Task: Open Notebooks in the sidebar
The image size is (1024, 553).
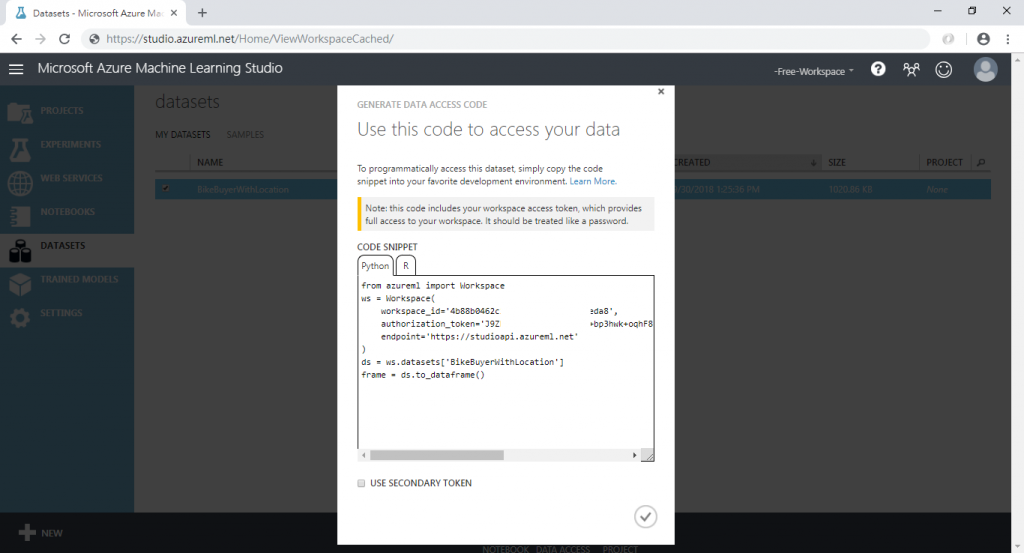Action: pos(67,212)
